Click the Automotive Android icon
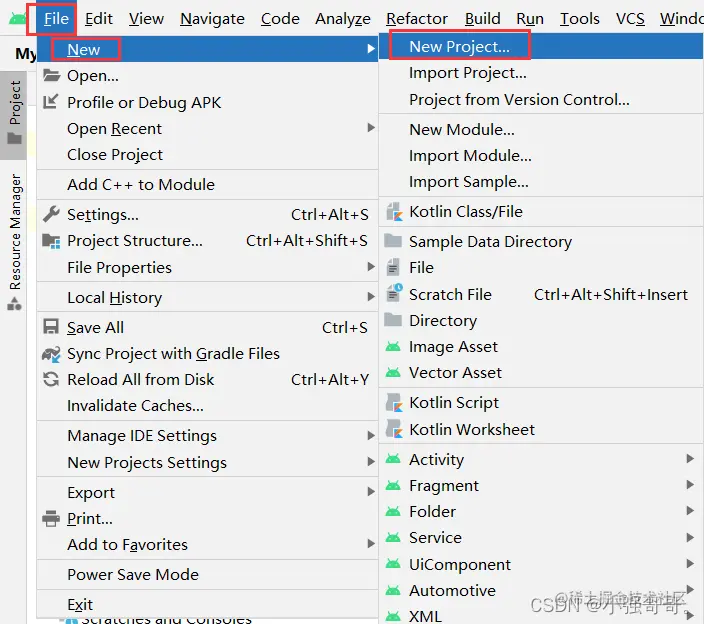 [393, 590]
